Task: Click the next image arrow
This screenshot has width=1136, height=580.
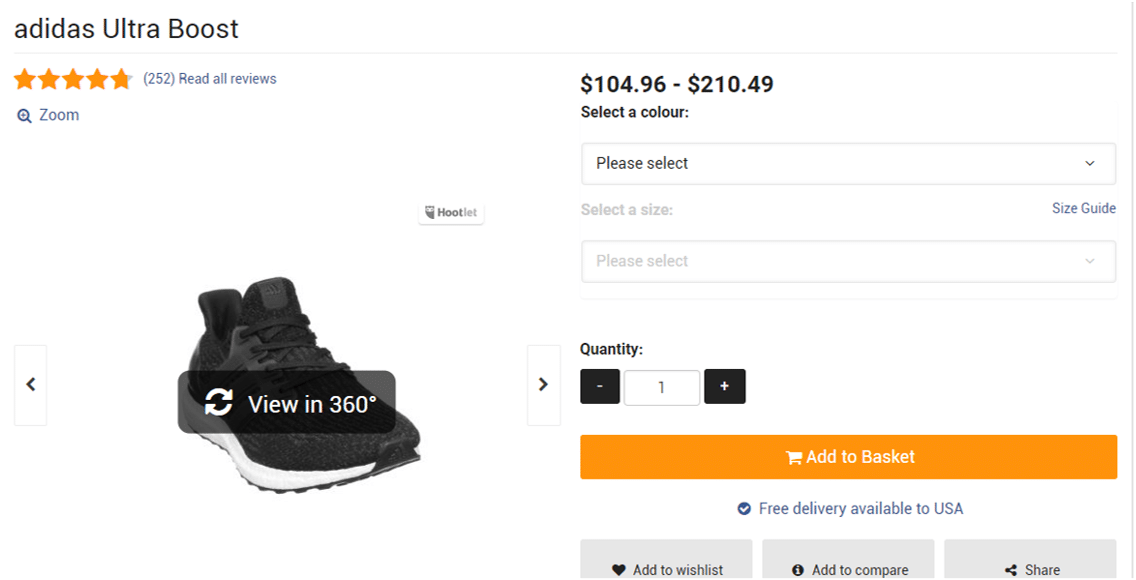Action: (543, 384)
